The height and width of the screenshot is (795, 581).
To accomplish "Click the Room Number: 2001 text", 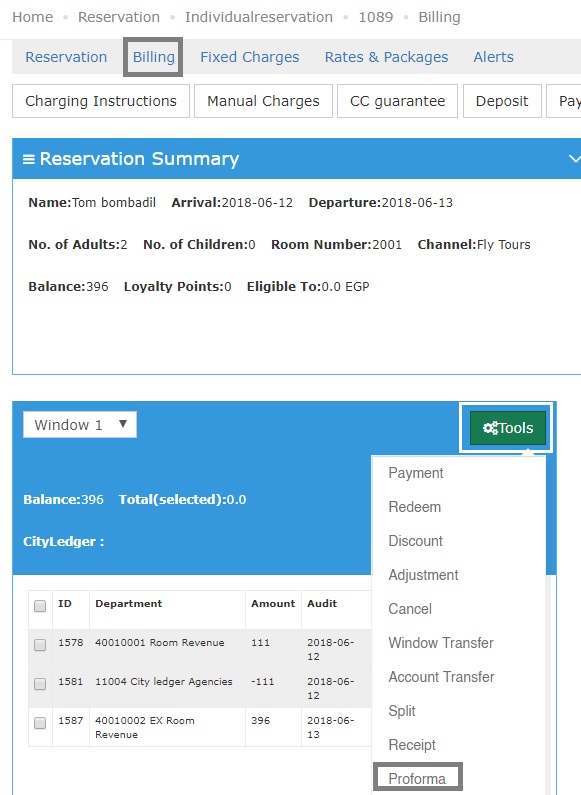I will click(x=336, y=244).
